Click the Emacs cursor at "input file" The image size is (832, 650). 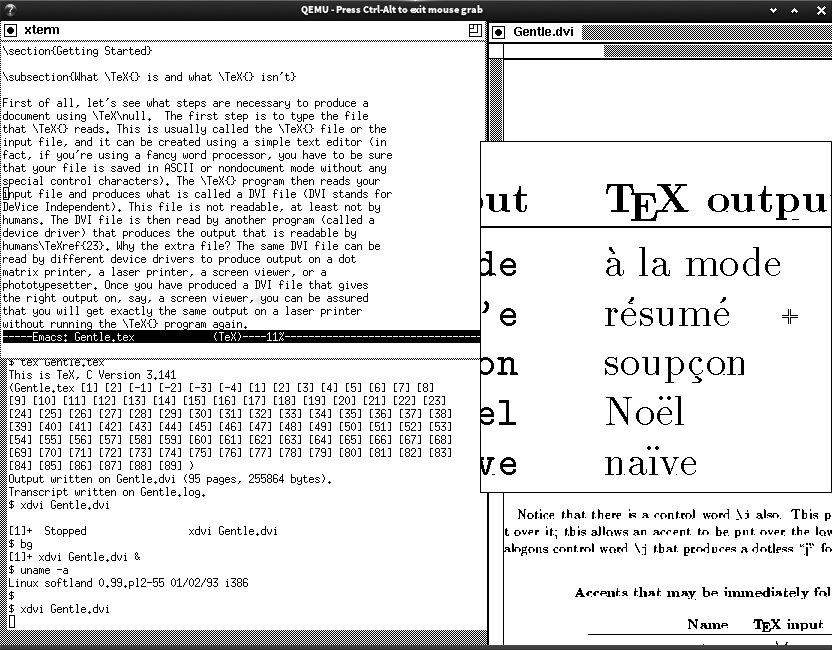click(6, 194)
